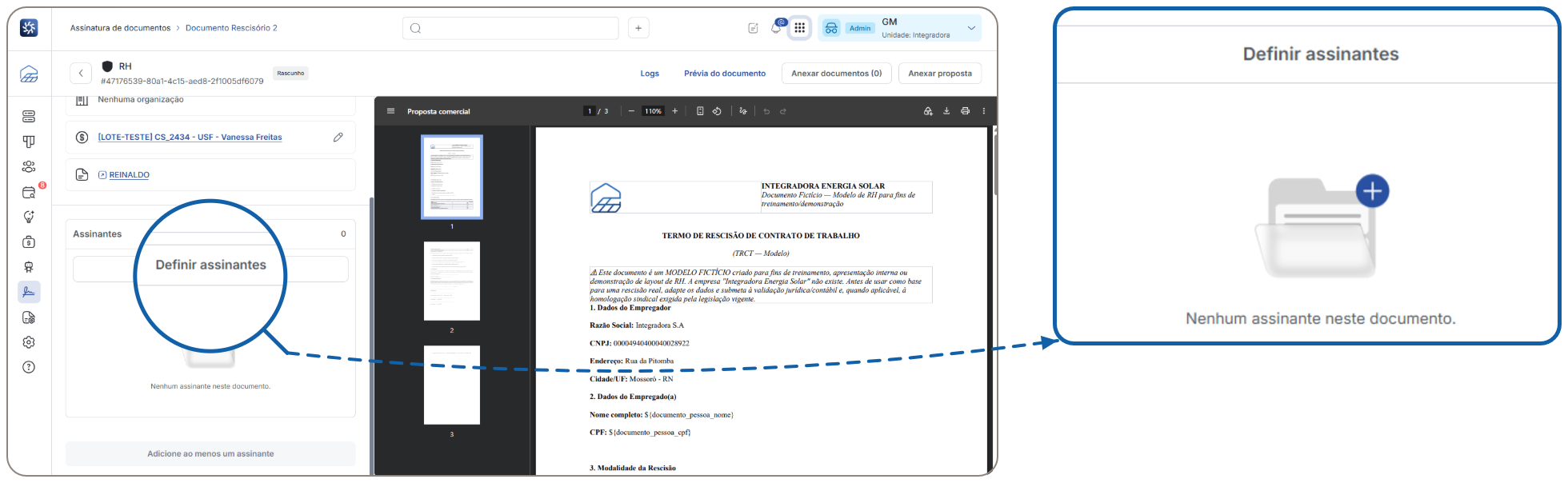Rotate the PDF document counterclockwise
Viewport: 1568px width, 483px height.
717,111
